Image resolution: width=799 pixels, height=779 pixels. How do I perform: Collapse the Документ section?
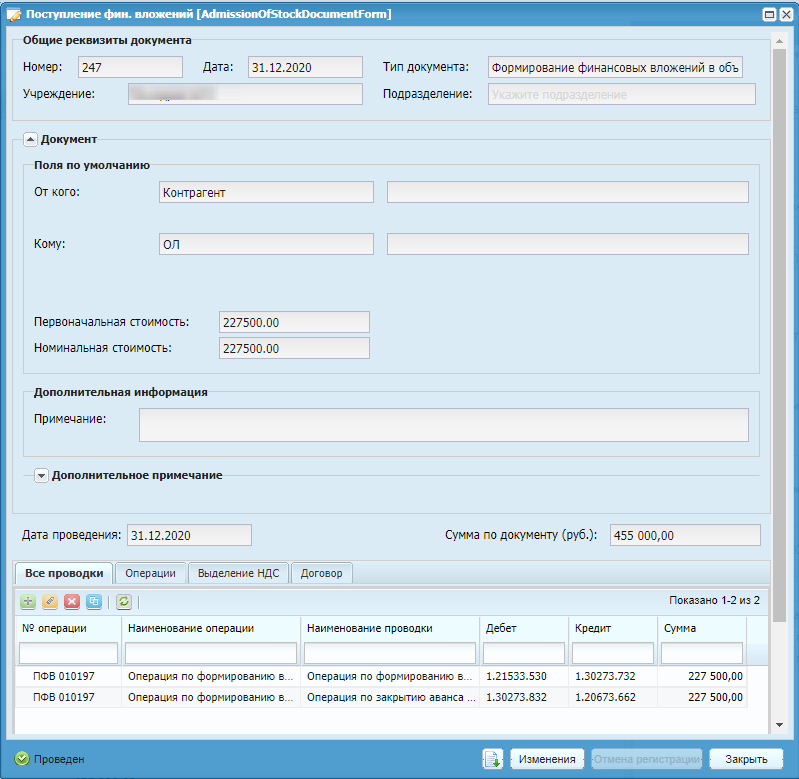(x=30, y=139)
